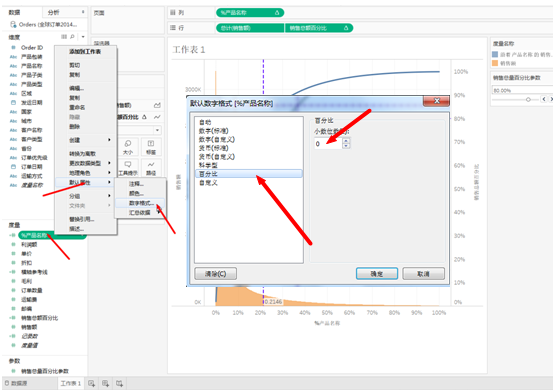Image resolution: width=555 pixels, height=392 pixels.
Task: Click the New Worksheet icon beside 工作表 1
Action: pos(92,383)
